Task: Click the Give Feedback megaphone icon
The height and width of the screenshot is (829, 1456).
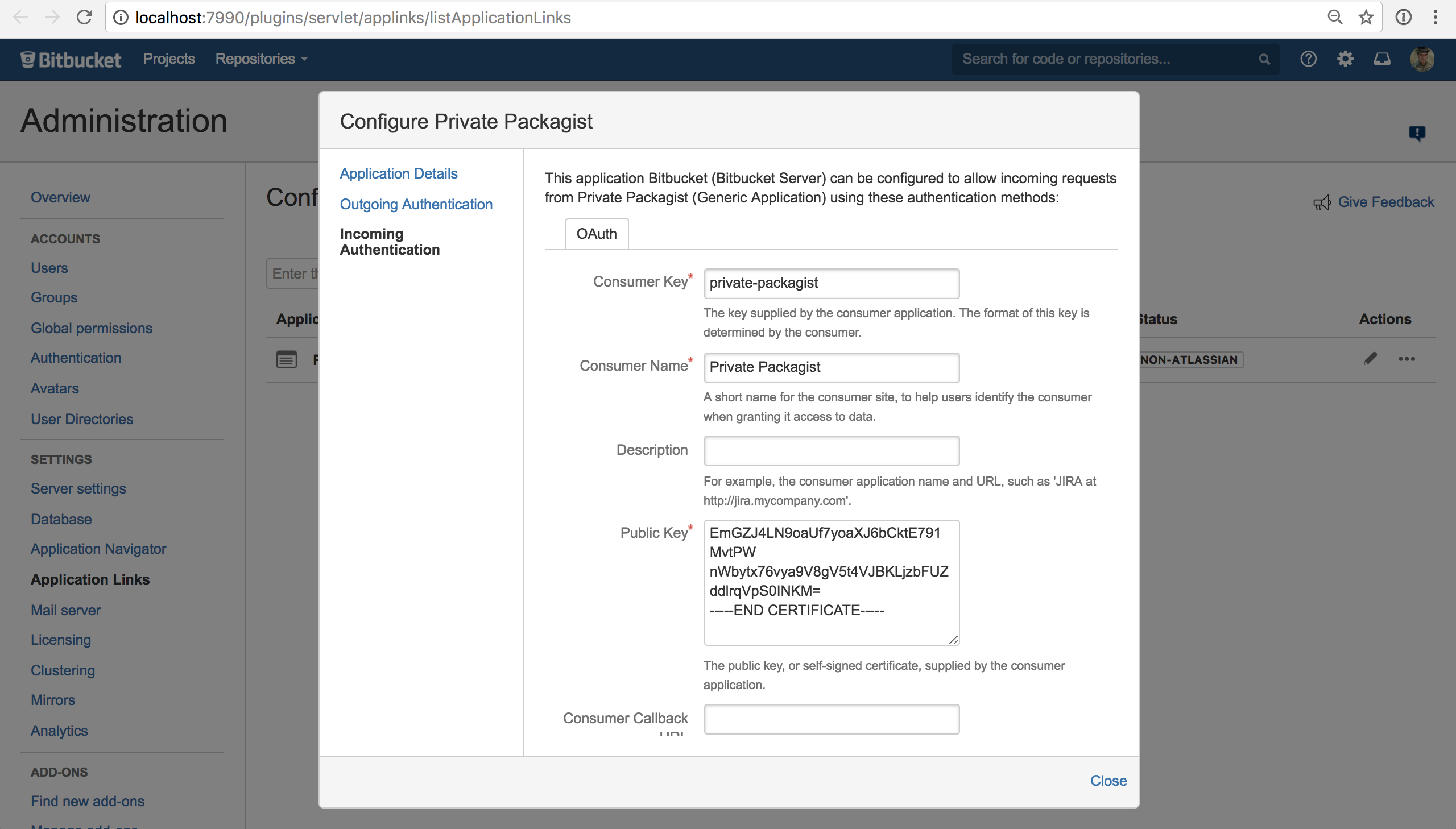Action: 1322,202
